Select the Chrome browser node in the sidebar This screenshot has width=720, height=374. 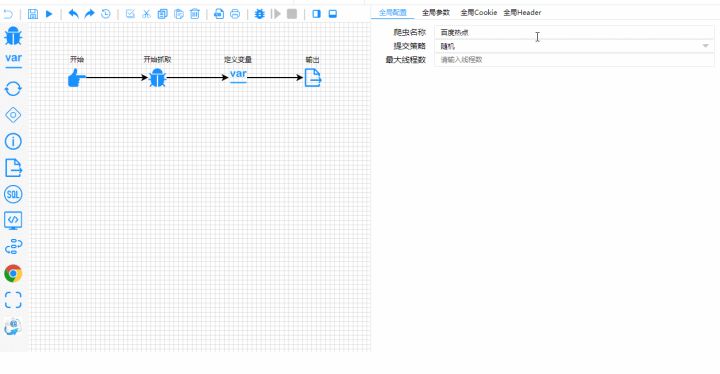[x=13, y=273]
